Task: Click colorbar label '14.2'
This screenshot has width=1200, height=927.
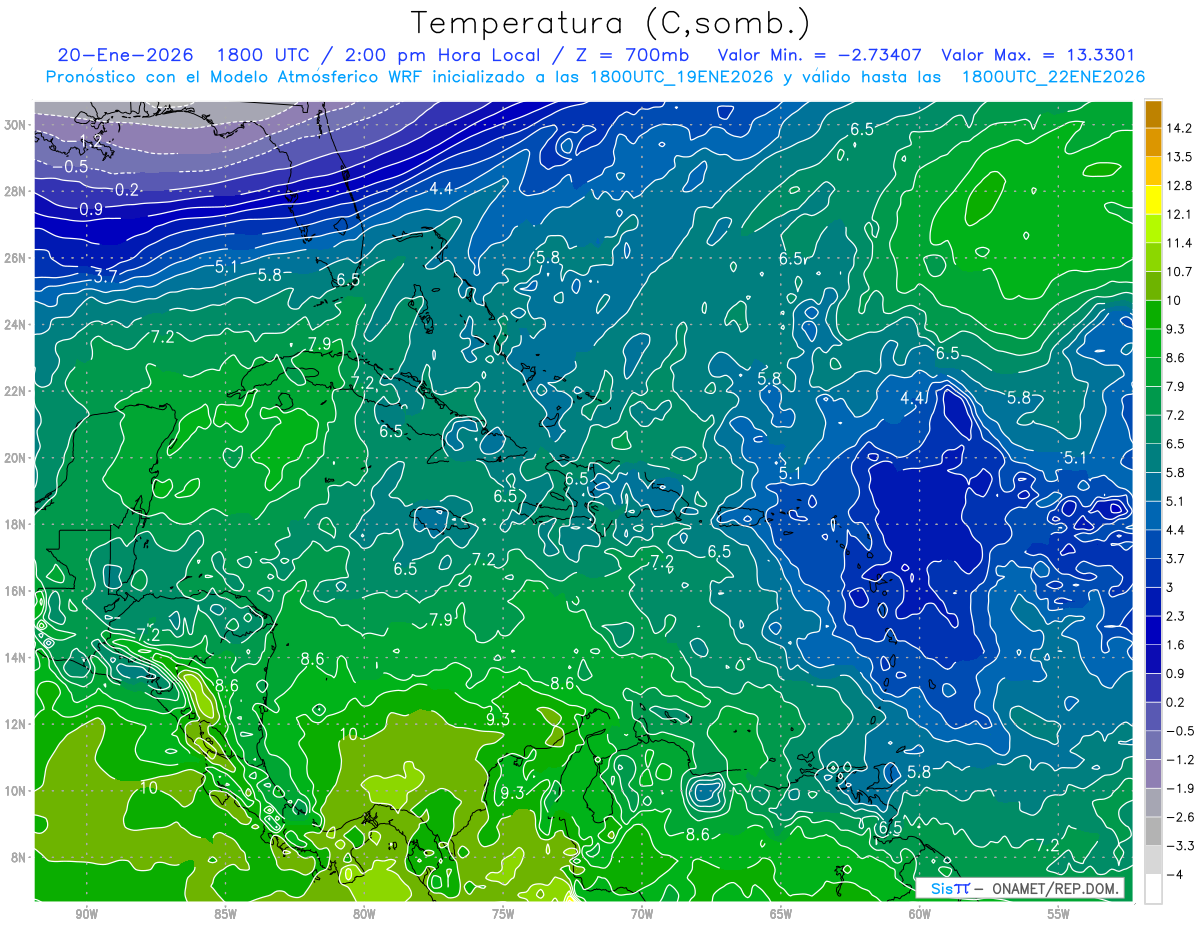Action: click(x=1180, y=128)
